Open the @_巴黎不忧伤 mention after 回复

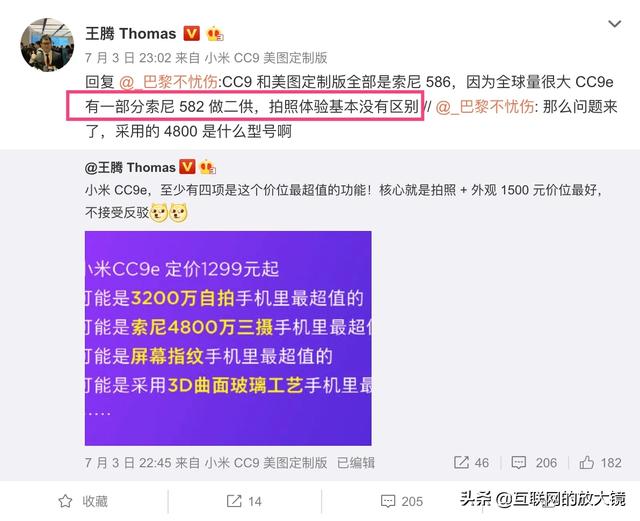click(x=168, y=82)
